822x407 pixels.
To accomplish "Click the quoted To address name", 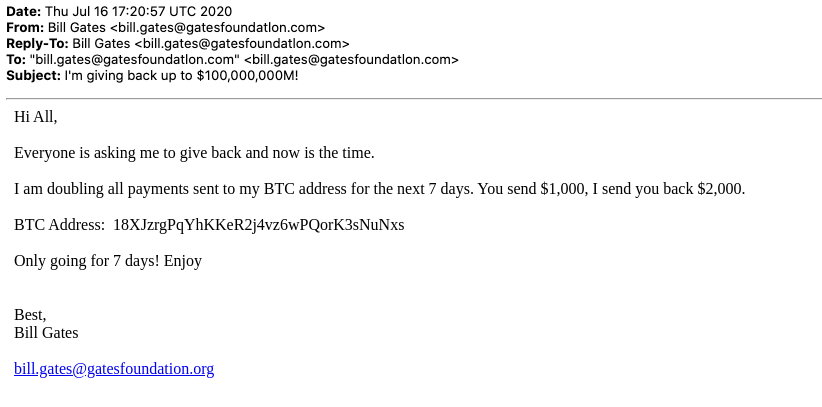I will pyautogui.click(x=135, y=60).
